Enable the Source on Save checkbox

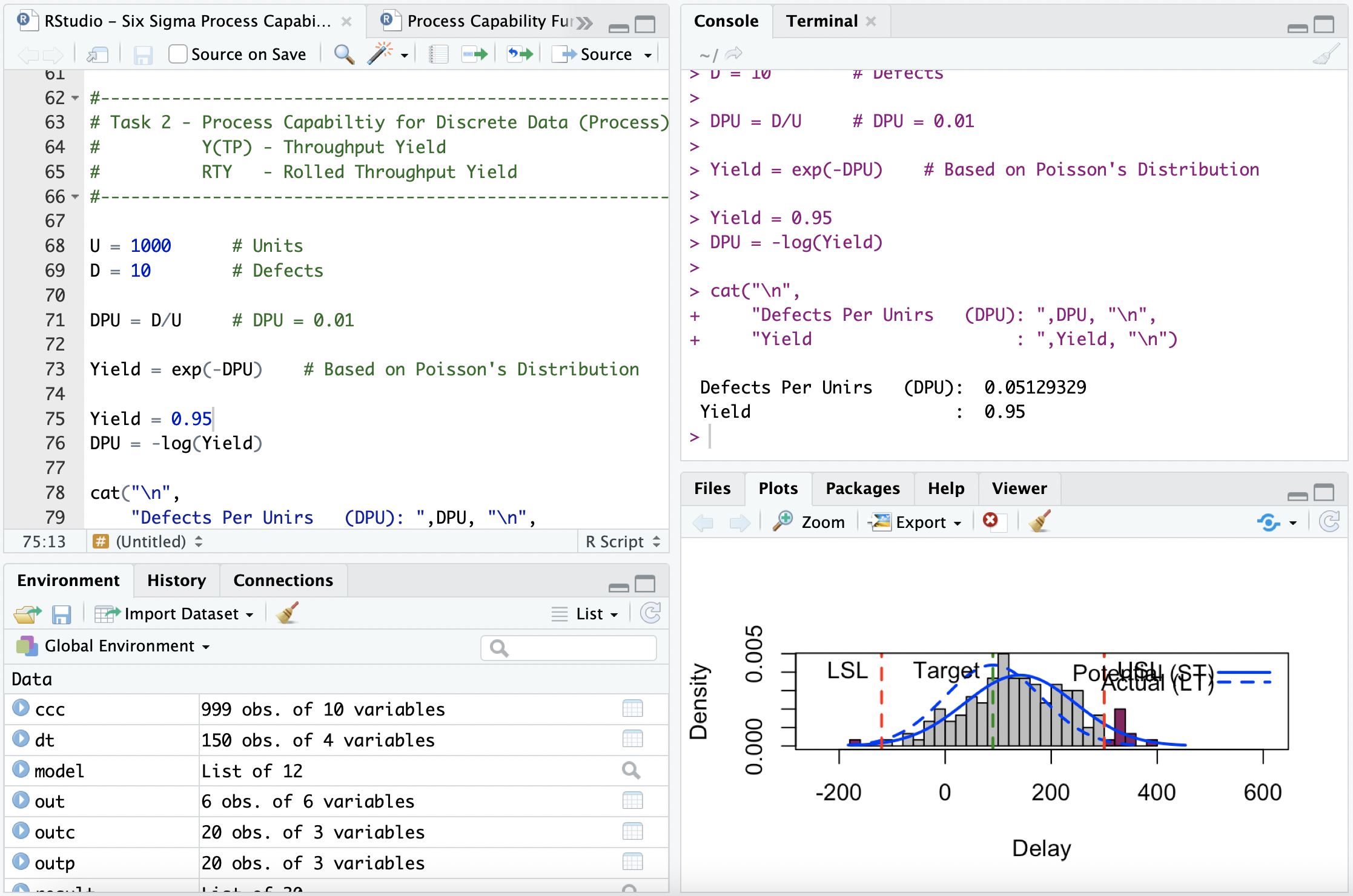[178, 54]
